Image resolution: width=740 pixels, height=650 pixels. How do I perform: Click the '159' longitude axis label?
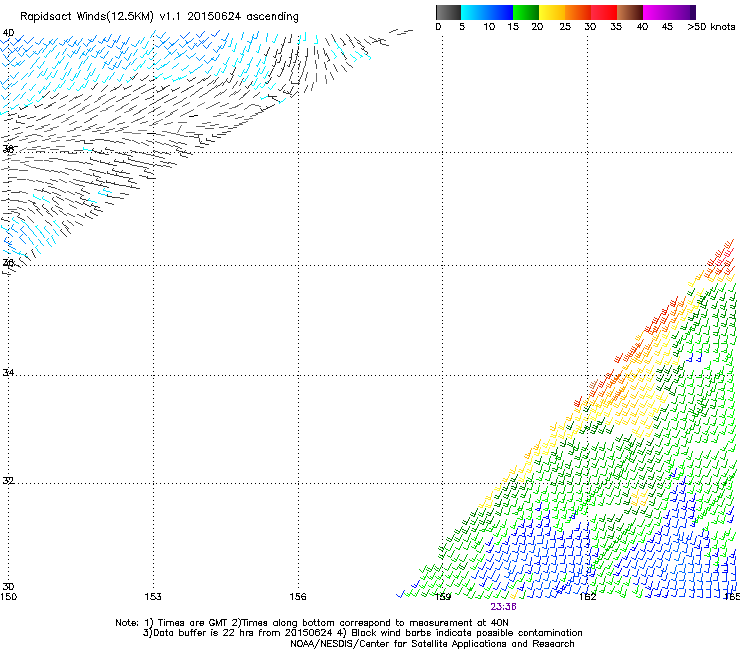443,597
